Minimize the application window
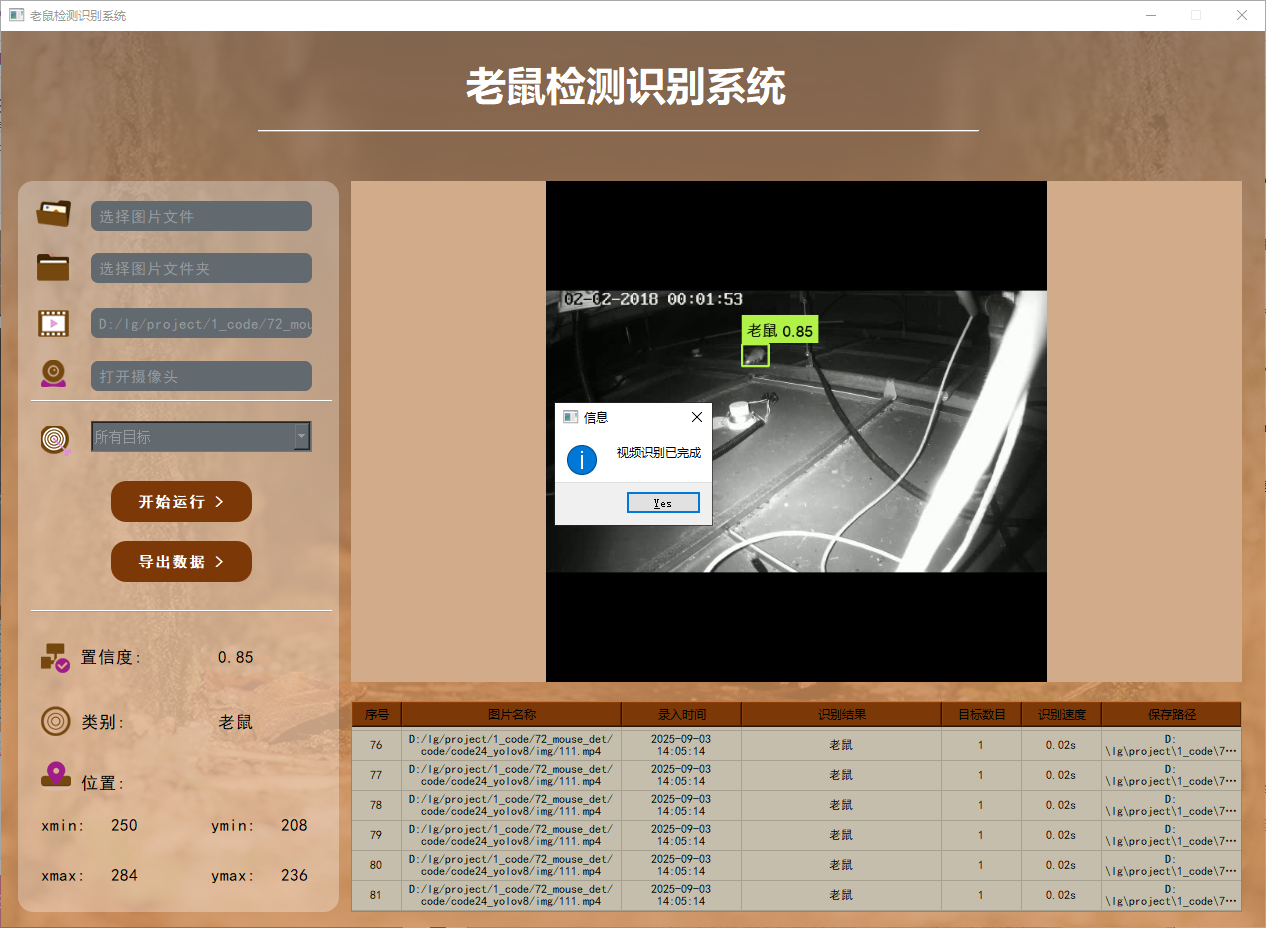This screenshot has height=928, width=1266. coord(1150,15)
